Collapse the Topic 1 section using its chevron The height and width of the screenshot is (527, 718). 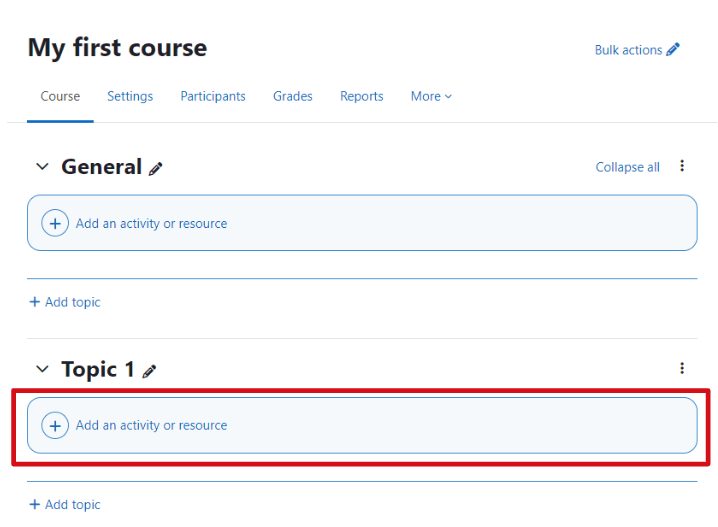[x=42, y=369]
